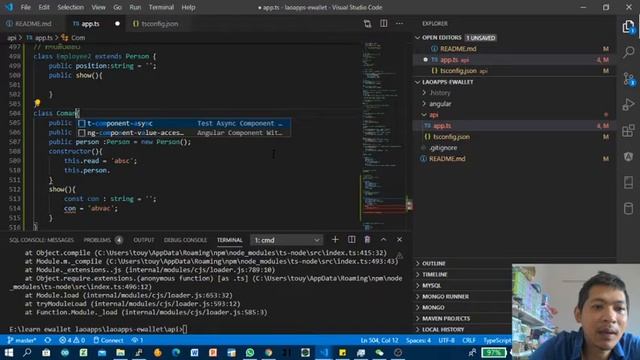This screenshot has height=360, width=640.
Task: Add a new terminal with plus icon
Action: point(335,240)
